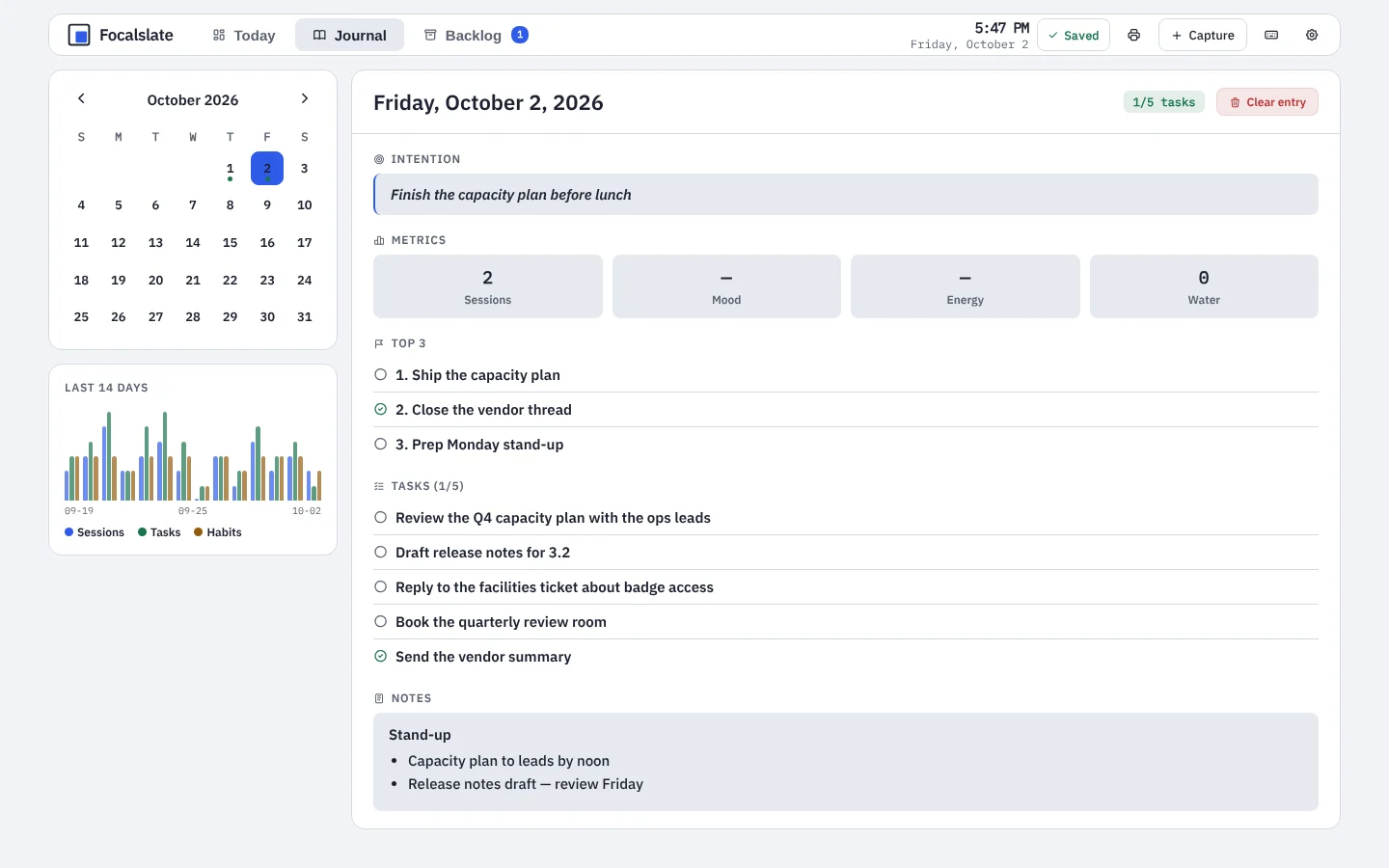Open keyboard shortcuts icon in header

pos(1271,36)
